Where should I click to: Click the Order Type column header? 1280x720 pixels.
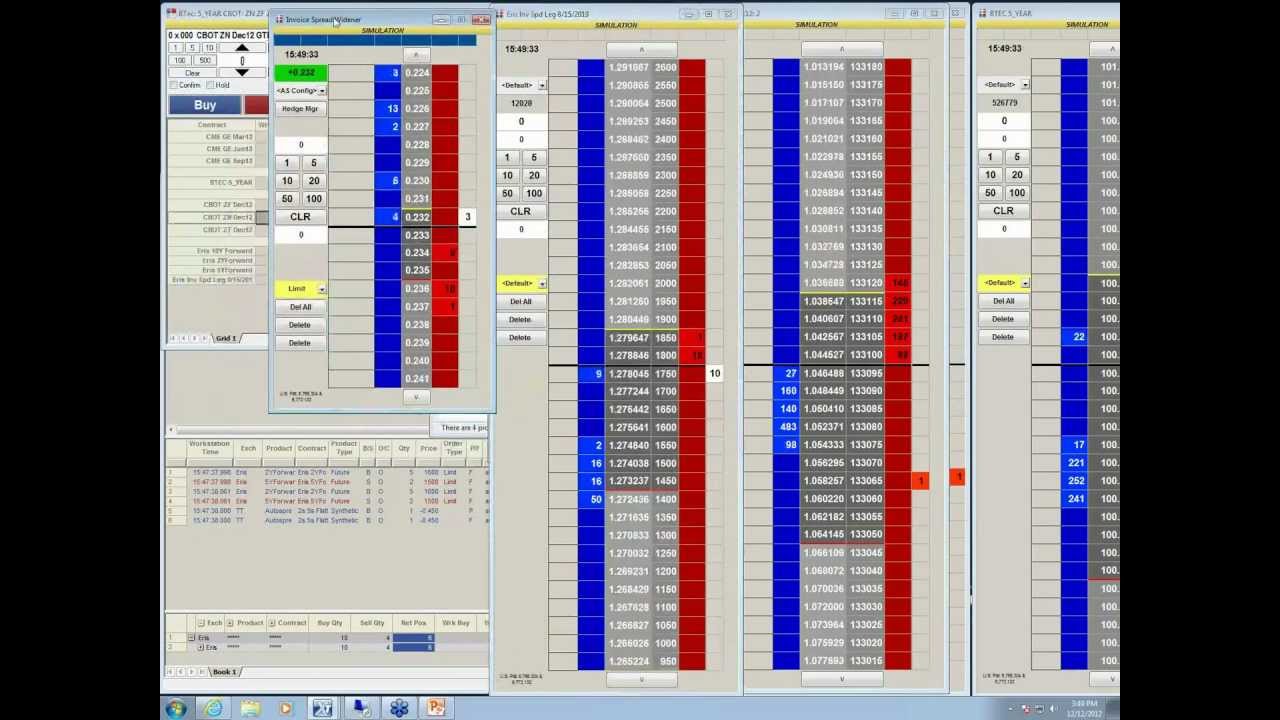click(453, 448)
